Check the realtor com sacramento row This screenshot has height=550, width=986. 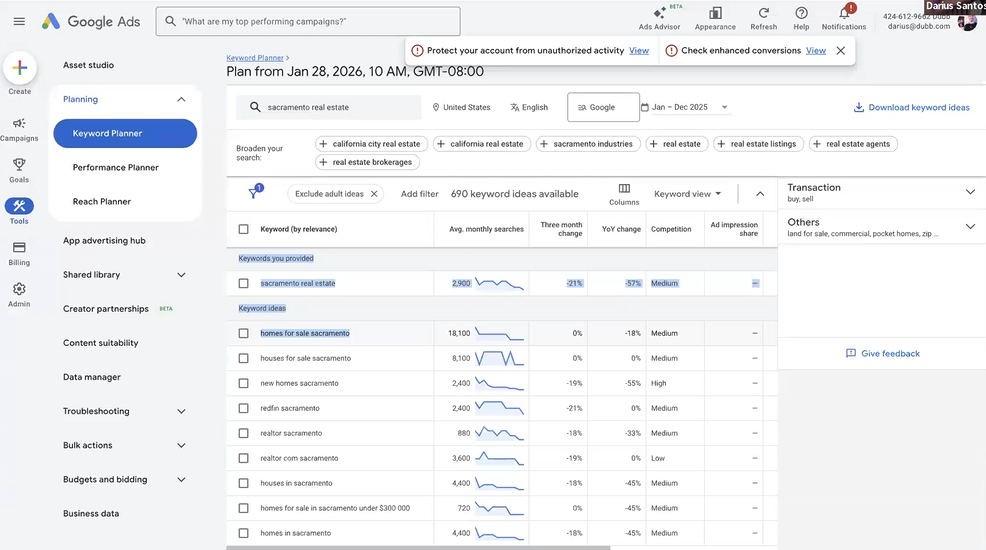[243, 458]
